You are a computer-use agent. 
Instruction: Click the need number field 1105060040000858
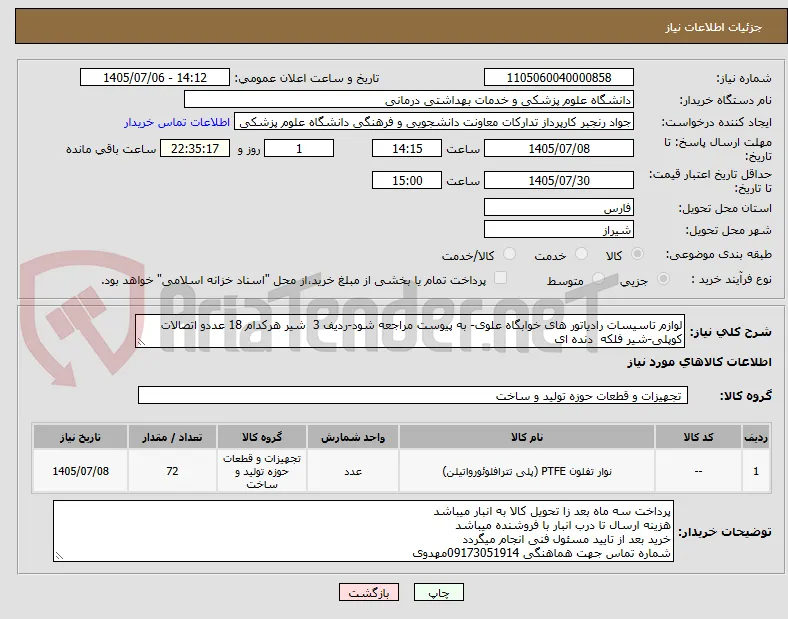[558, 78]
